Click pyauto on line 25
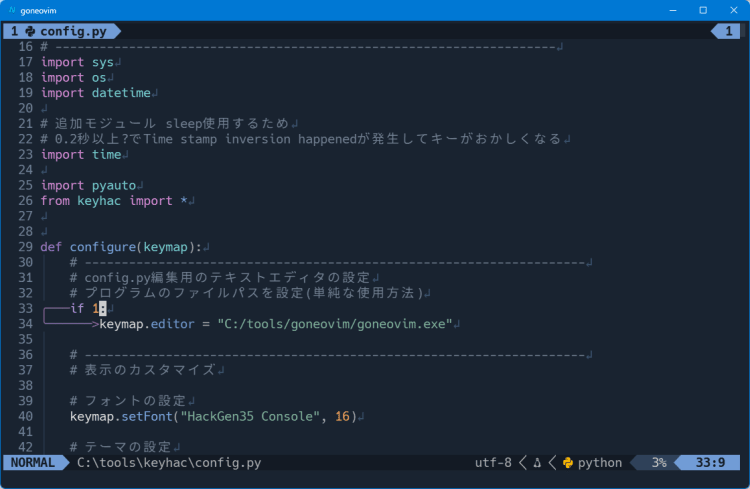Viewport: 750px width, 489px height. 114,185
